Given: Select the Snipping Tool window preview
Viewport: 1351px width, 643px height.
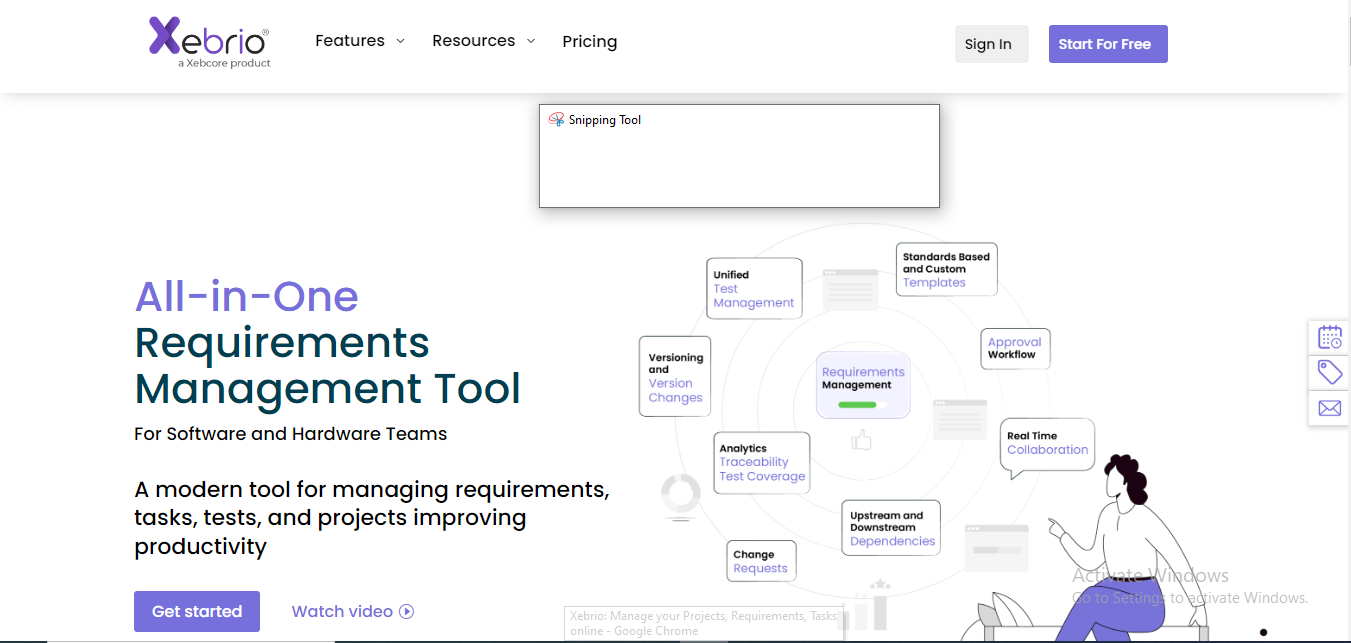Looking at the screenshot, I should (739, 156).
